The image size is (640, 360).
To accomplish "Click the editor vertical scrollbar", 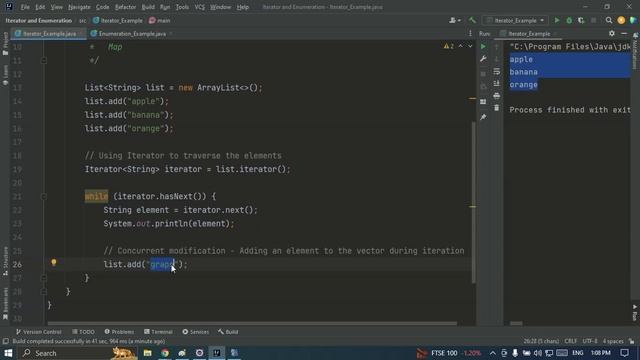I will pyautogui.click(x=473, y=202).
